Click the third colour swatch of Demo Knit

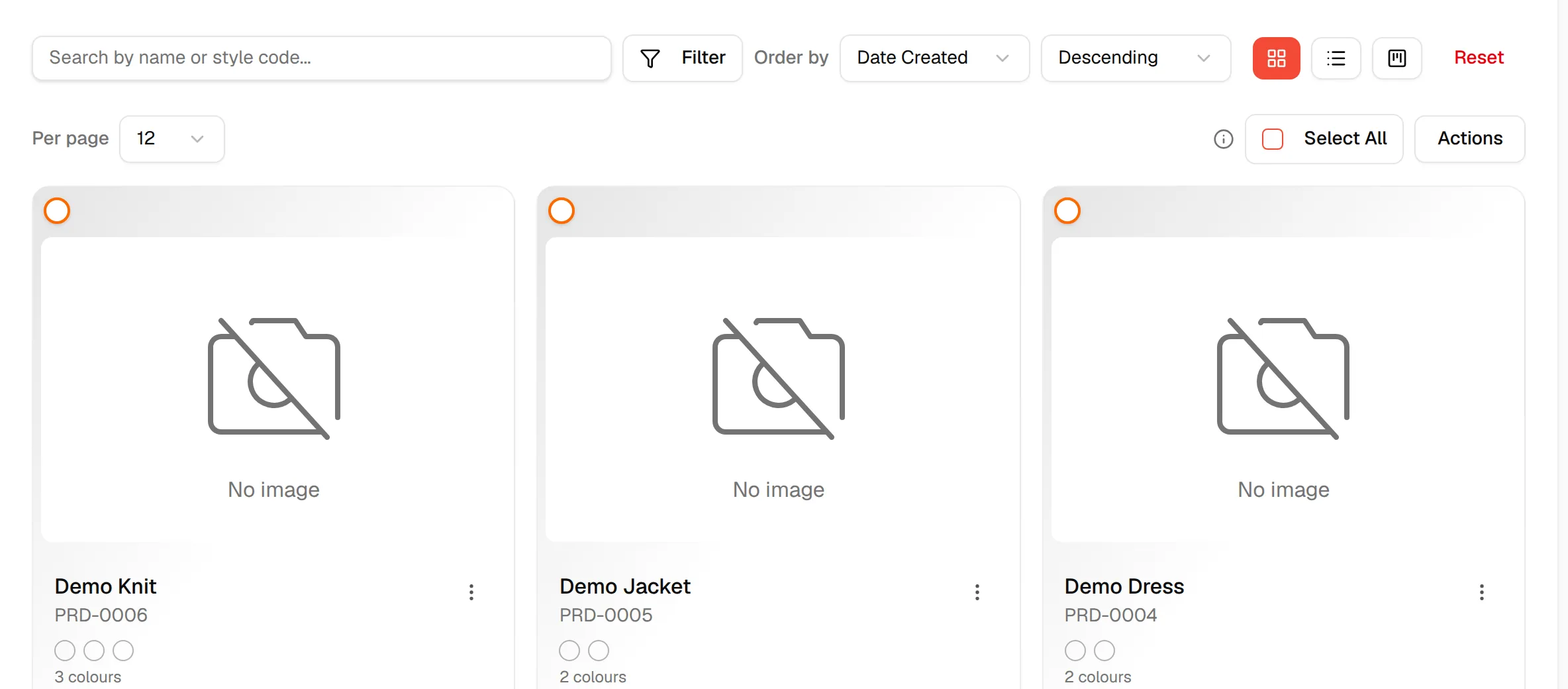click(123, 651)
